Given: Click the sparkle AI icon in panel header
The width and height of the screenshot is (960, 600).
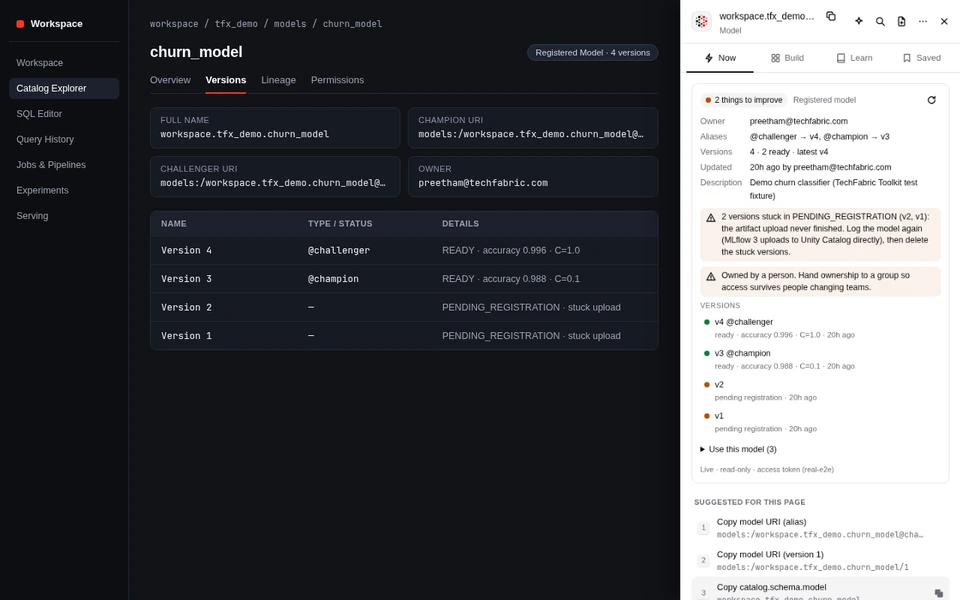Looking at the screenshot, I should (x=859, y=21).
